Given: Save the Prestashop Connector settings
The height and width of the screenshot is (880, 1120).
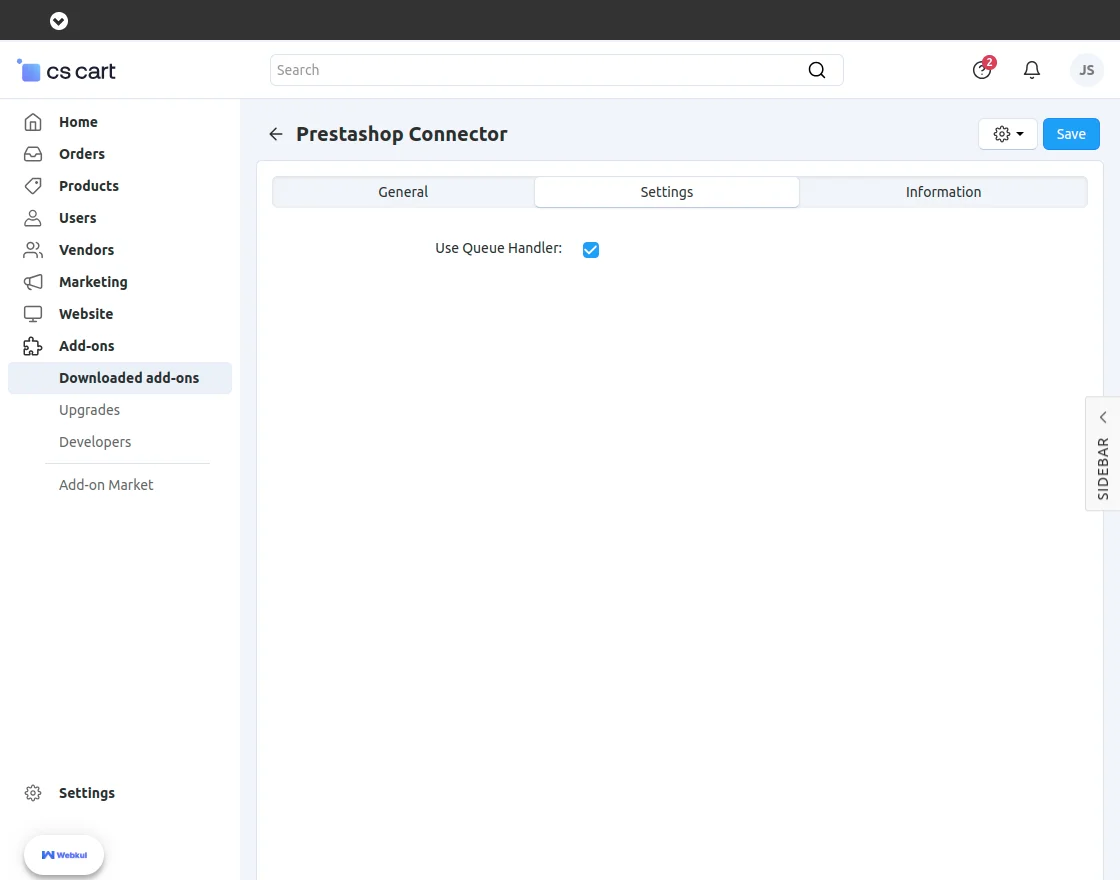Looking at the screenshot, I should coord(1070,133).
